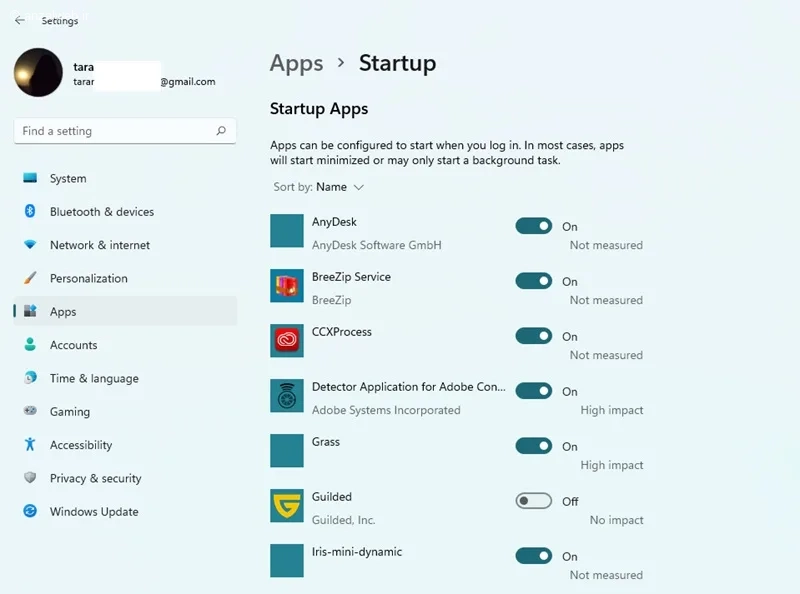Disable AnyDesk startup toggle

click(534, 226)
